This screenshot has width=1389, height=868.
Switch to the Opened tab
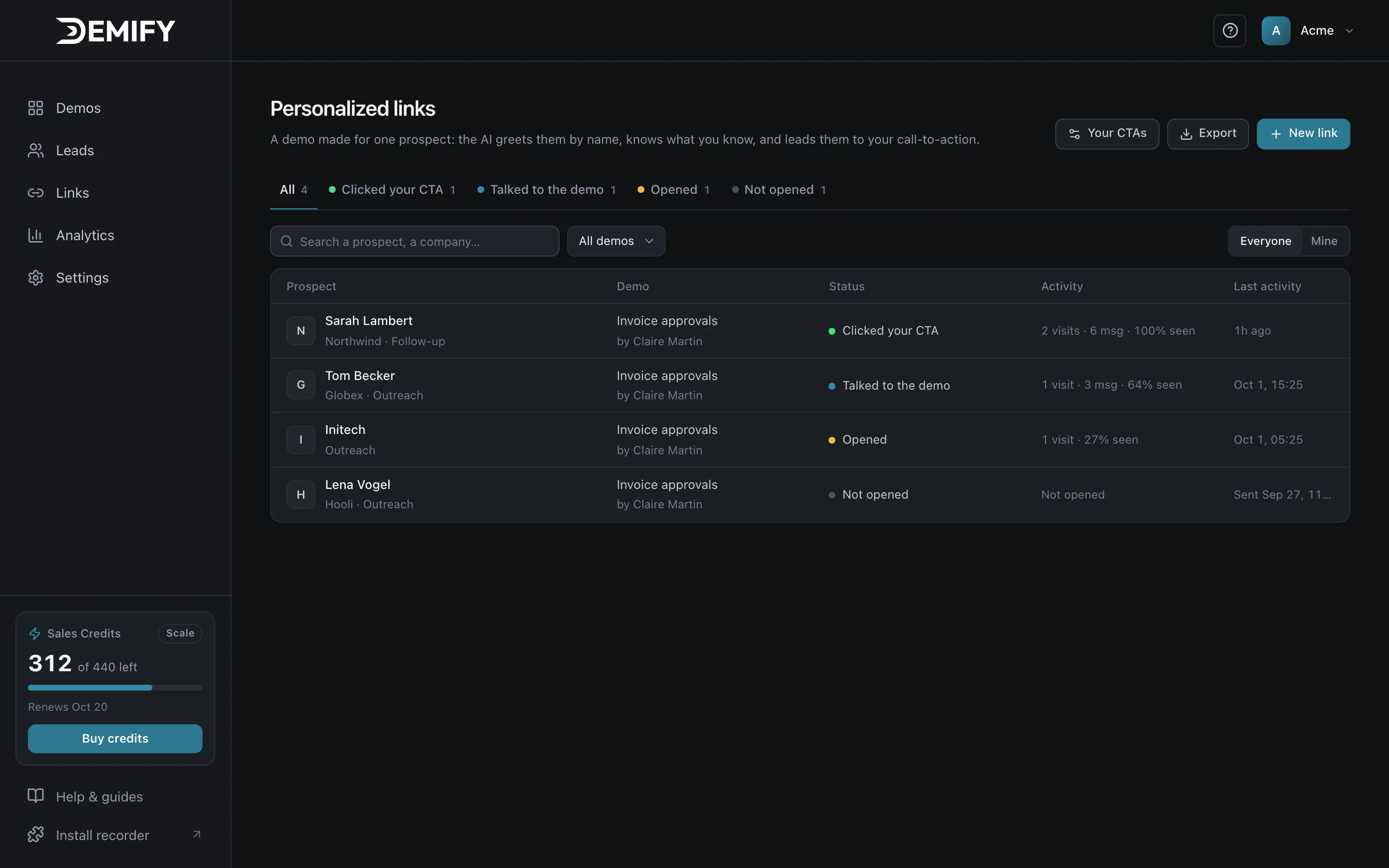674,190
